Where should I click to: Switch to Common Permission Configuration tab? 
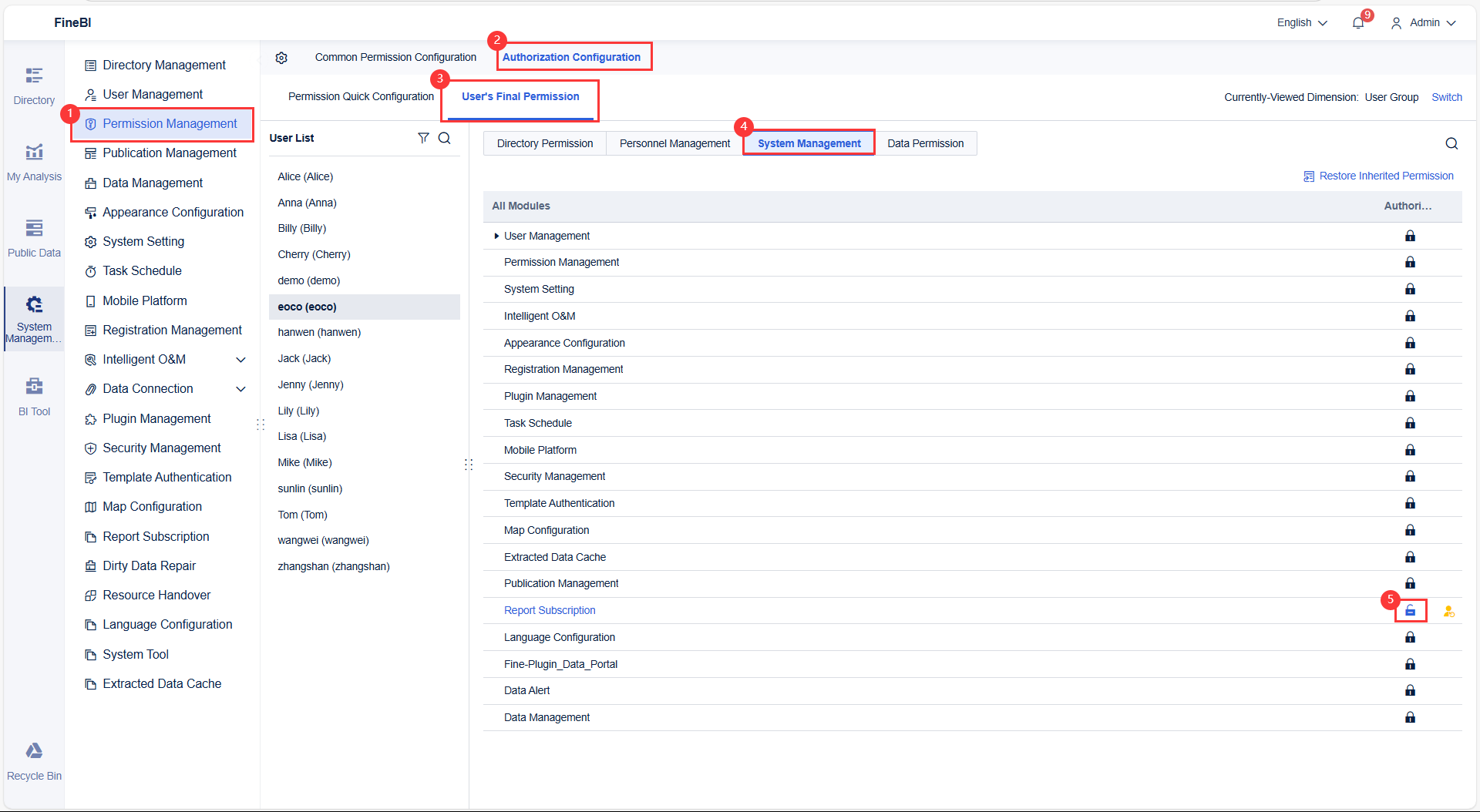(395, 58)
